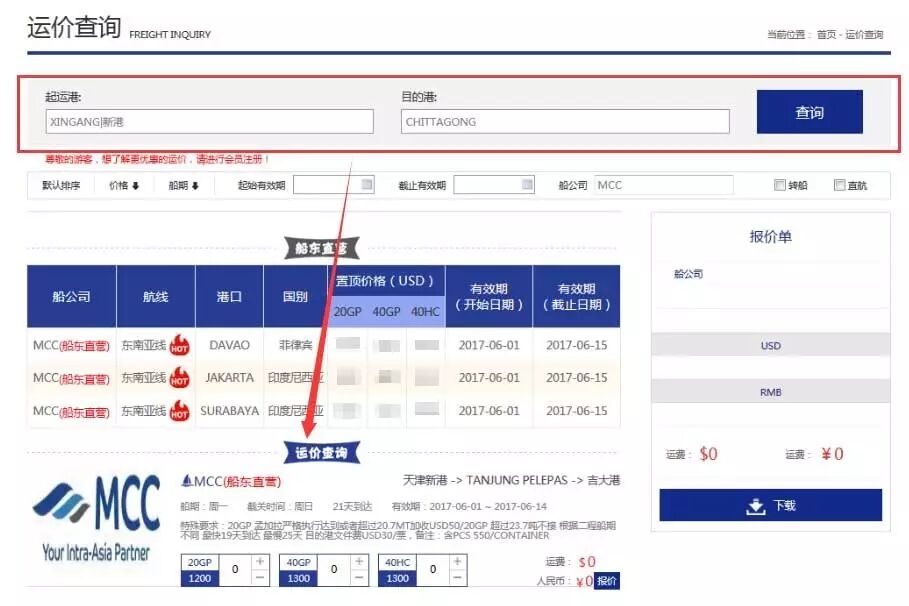Screen dimensions: 909x606
Task: Click the 起始有效期 date field
Action: pos(333,185)
